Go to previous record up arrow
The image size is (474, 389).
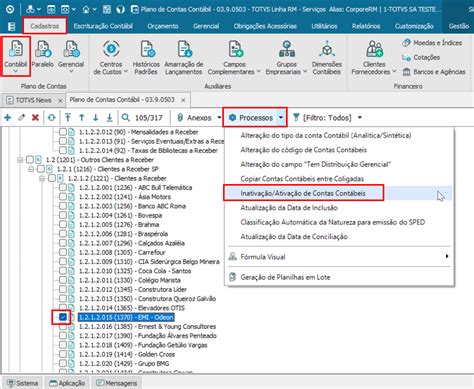(82, 118)
